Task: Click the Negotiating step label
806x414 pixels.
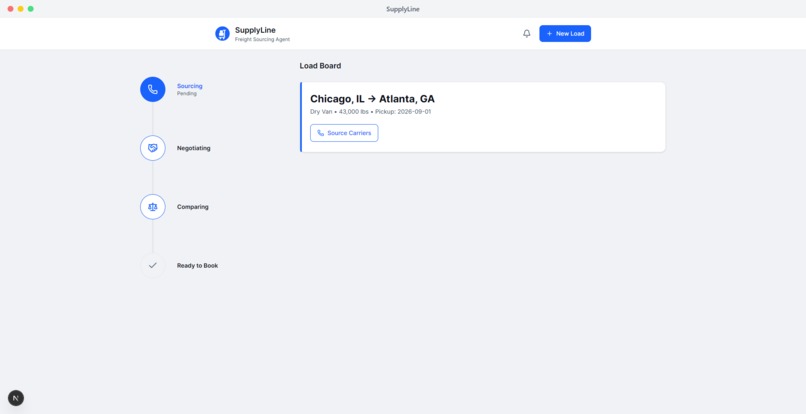Action: pyautogui.click(x=194, y=148)
